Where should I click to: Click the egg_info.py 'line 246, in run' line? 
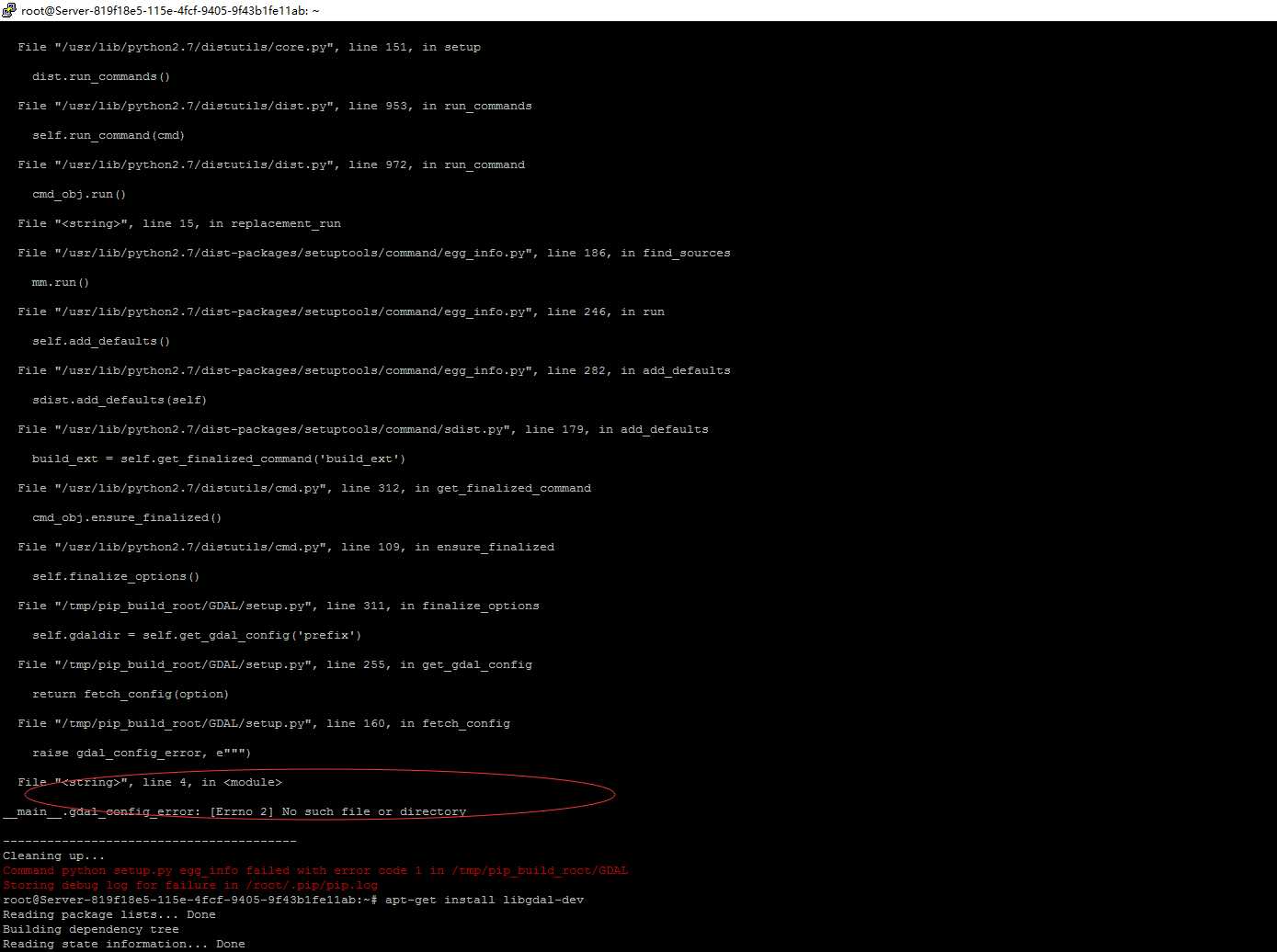click(x=341, y=312)
